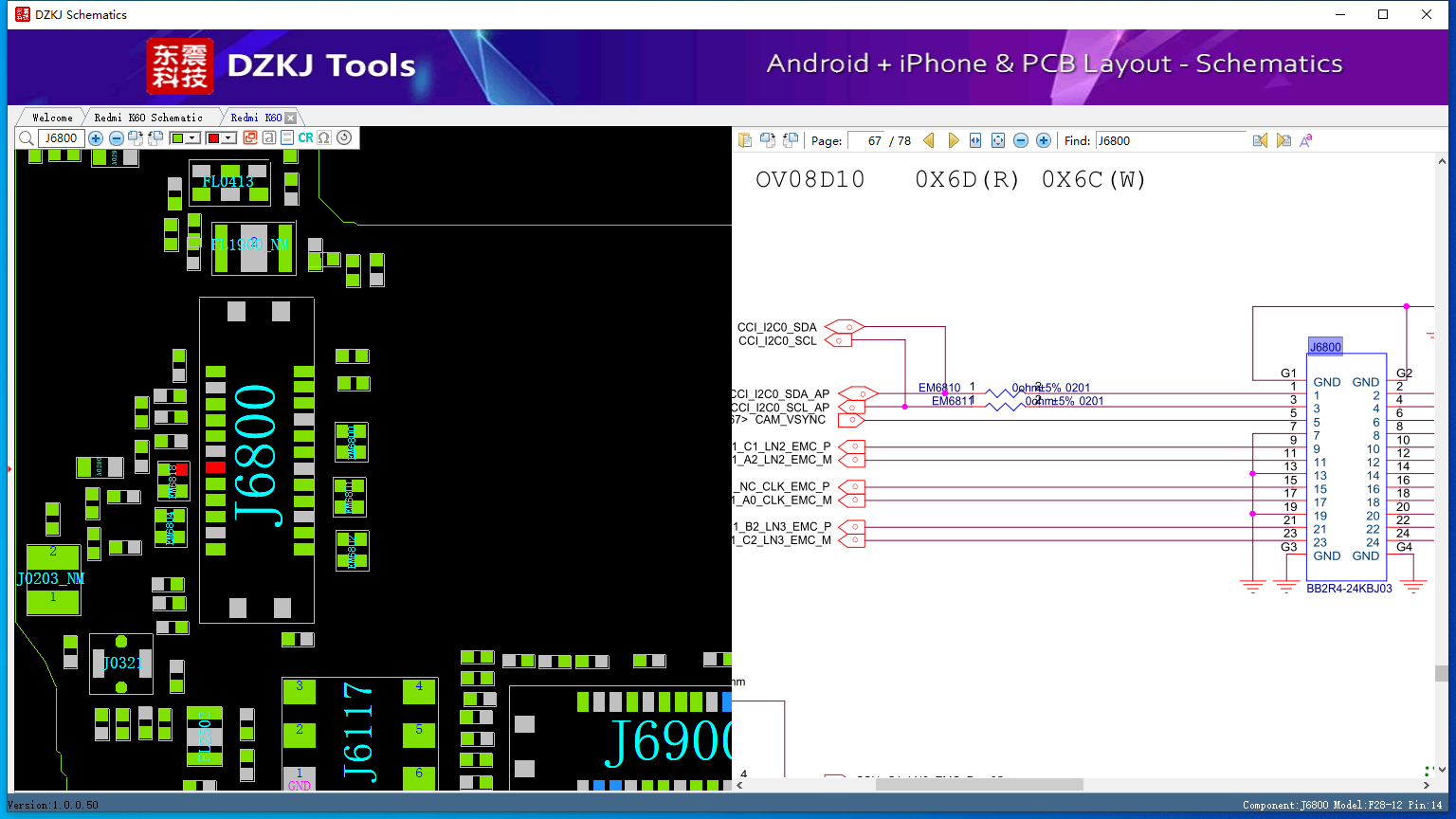Zoom in on the PCB layout
Viewport: 1456px width, 819px height.
click(x=96, y=138)
